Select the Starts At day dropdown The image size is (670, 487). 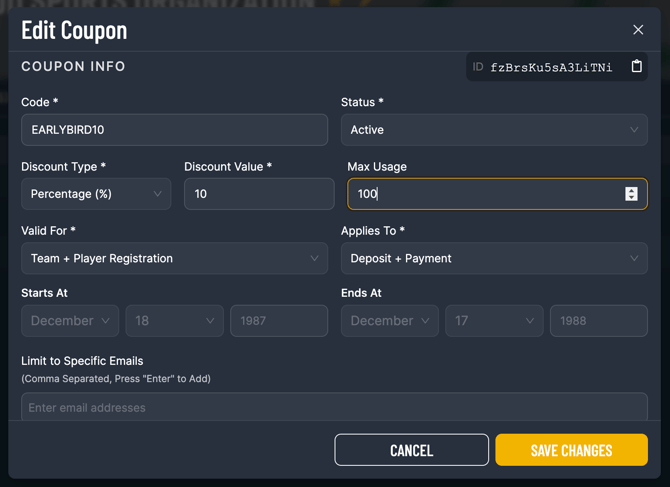(174, 321)
